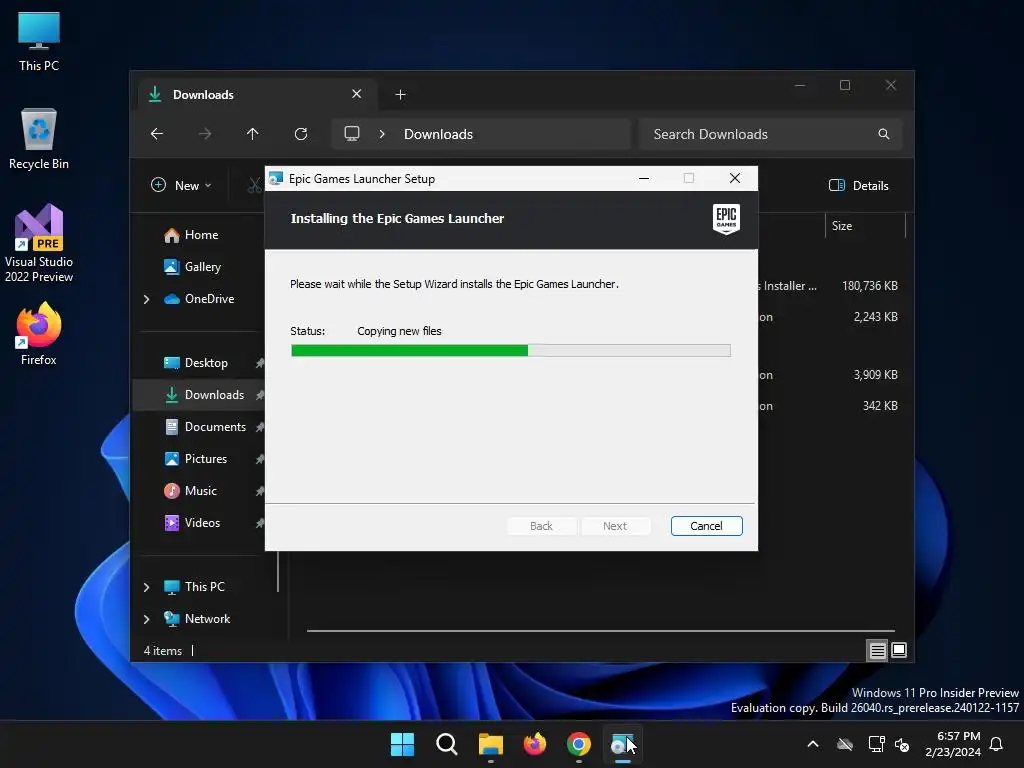Screen dimensions: 1024x768
Task: Open the network status tray icon
Action: 876,744
